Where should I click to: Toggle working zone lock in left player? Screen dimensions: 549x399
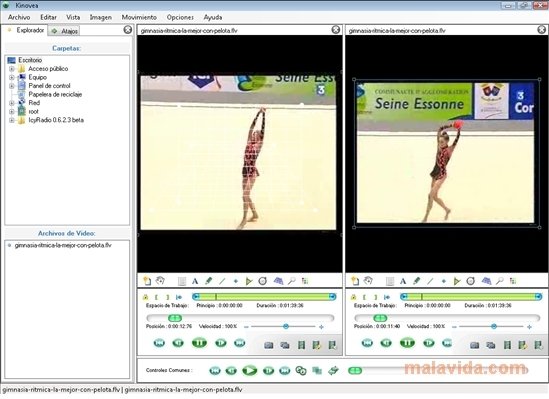[x=145, y=297]
